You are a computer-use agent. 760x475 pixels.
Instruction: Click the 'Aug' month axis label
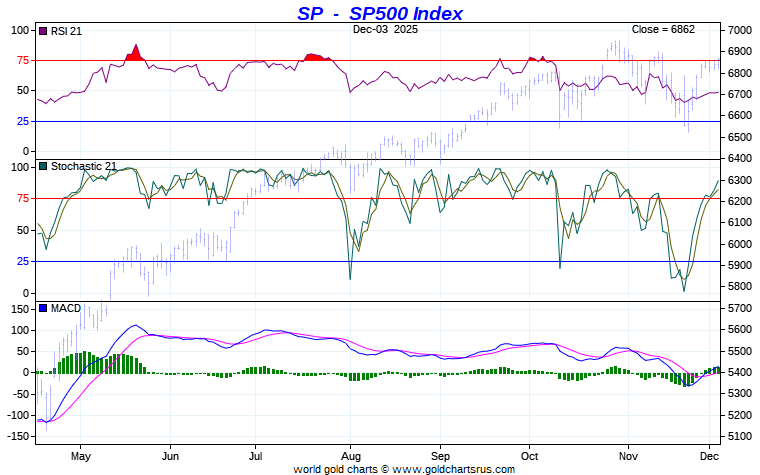(350, 456)
